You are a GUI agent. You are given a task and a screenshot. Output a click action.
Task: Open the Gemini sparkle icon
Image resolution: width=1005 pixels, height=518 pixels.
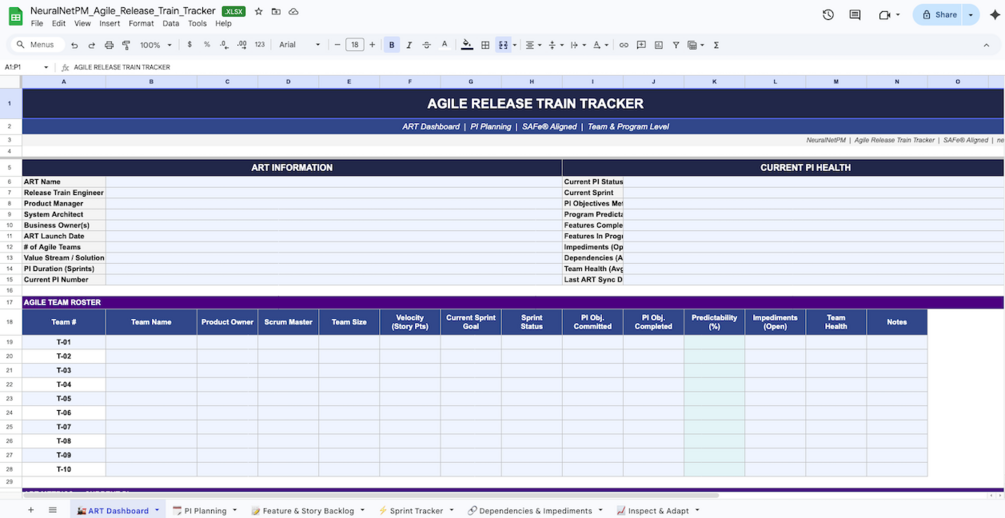pos(995,15)
